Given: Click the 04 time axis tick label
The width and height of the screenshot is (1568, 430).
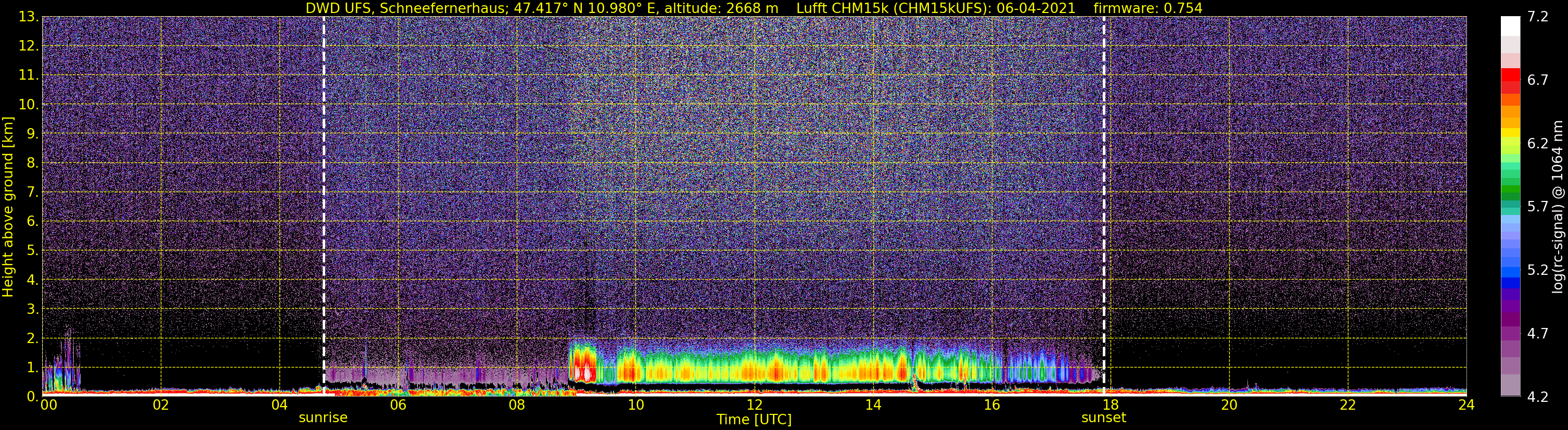Looking at the screenshot, I should (279, 405).
